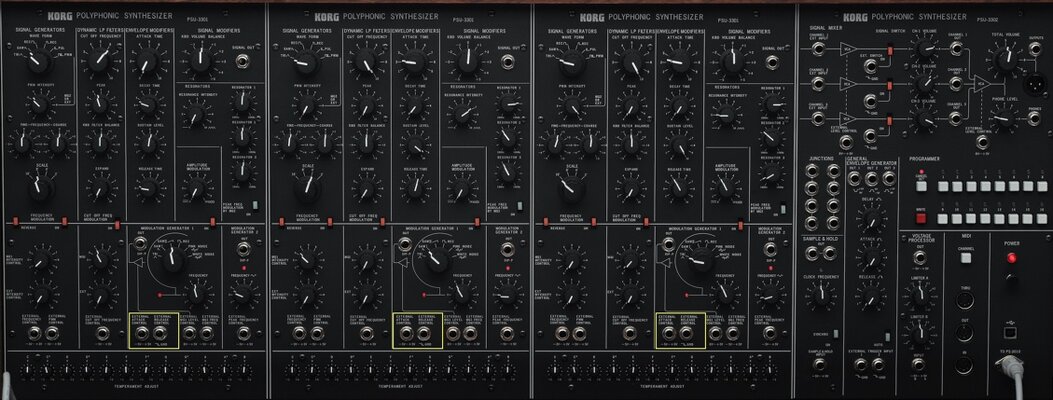The height and width of the screenshot is (400, 1053).
Task: Toggle Peak Freq Modulation by MG2 on left panel
Action: click(256, 205)
